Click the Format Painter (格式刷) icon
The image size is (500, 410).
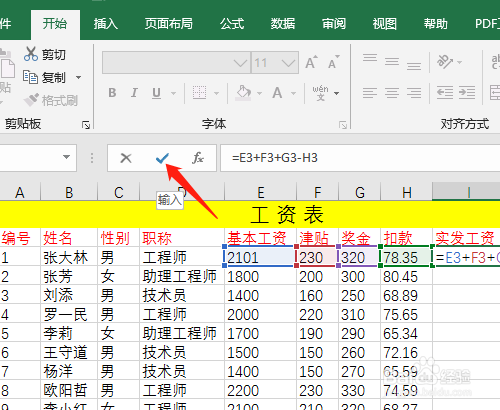31,100
